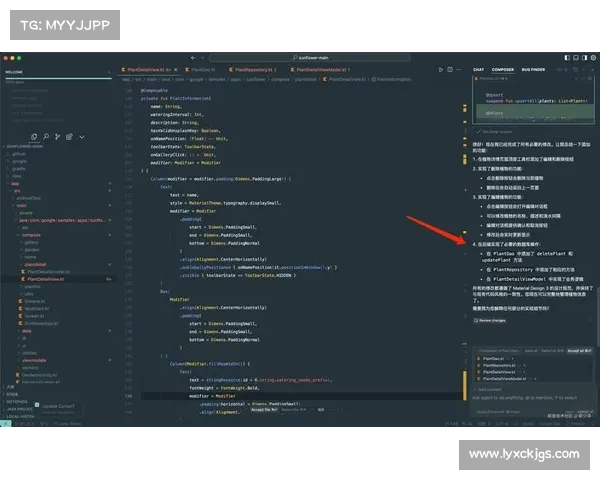The width and height of the screenshot is (600, 480).
Task: Click the Run play icon in editor
Action: (440, 70)
